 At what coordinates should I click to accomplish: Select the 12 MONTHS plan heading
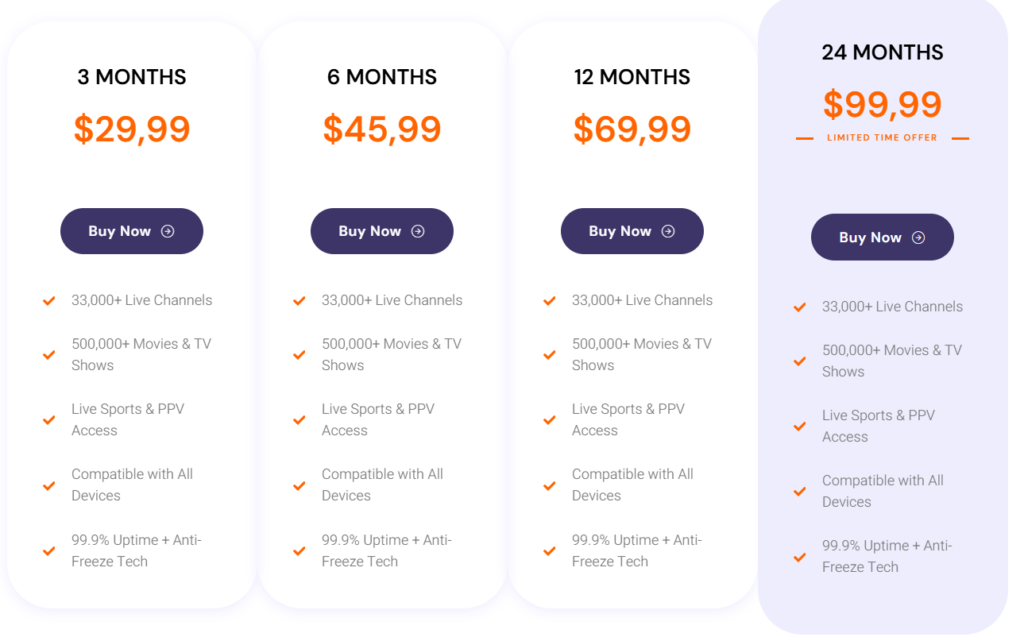[x=632, y=76]
